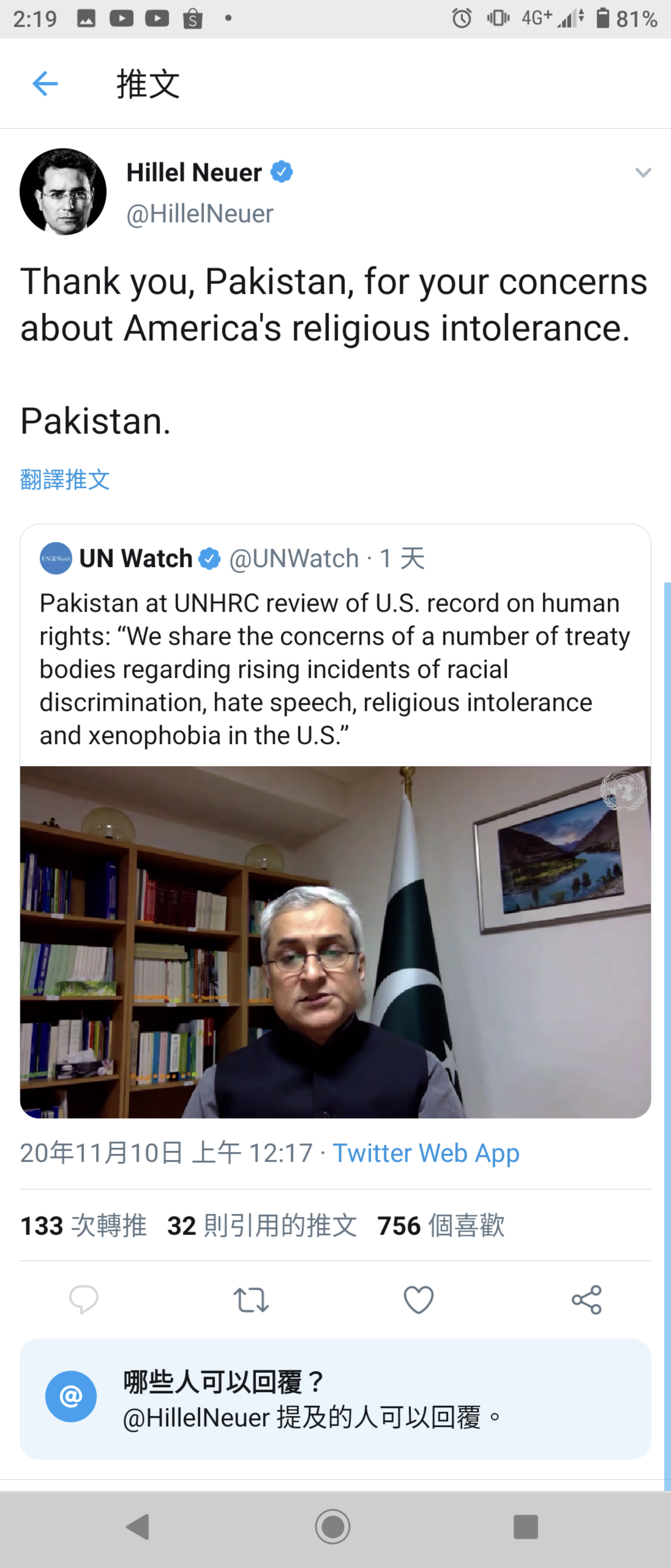Share the tweet via share icon
Image resolution: width=671 pixels, height=1568 pixels.
[587, 1300]
